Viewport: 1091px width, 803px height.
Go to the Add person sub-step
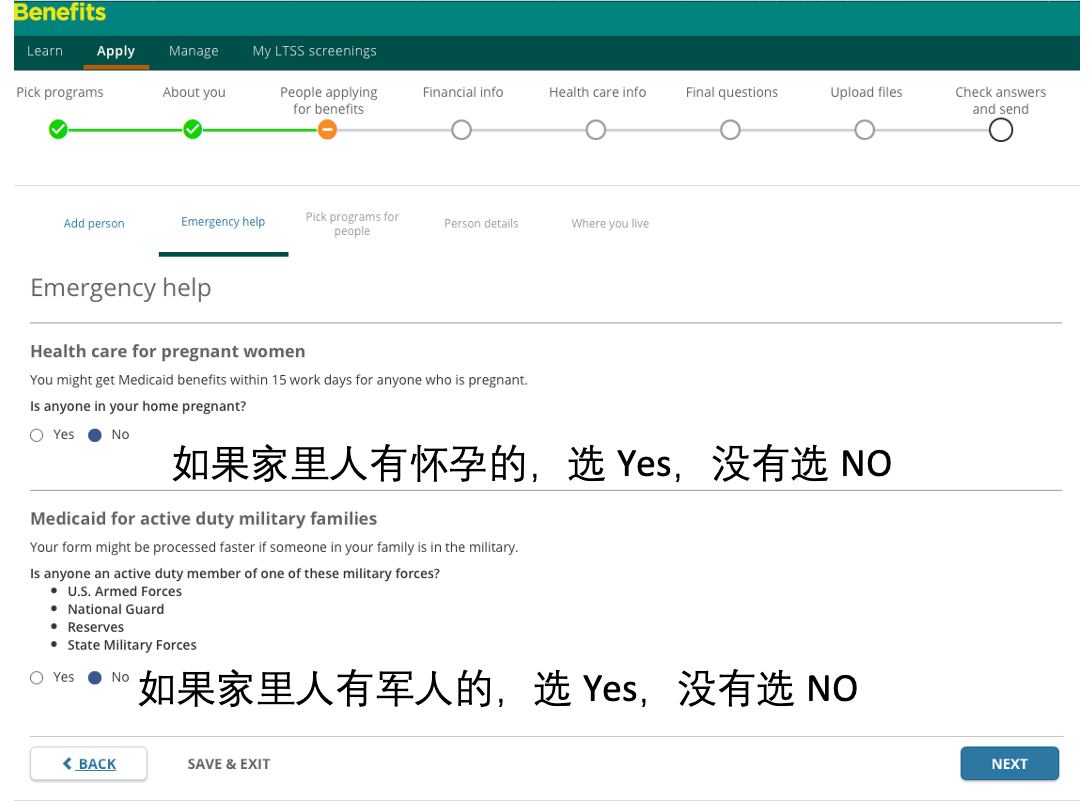pos(94,223)
